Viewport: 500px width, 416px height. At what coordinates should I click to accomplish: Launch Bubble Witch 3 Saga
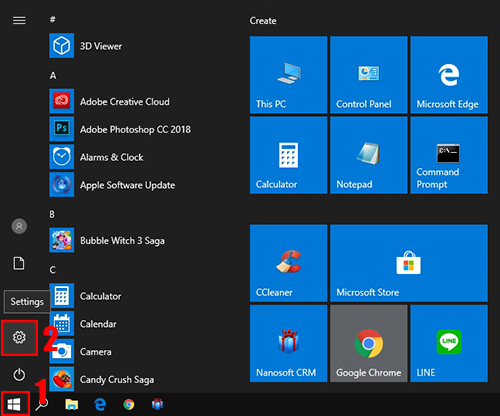tap(107, 240)
